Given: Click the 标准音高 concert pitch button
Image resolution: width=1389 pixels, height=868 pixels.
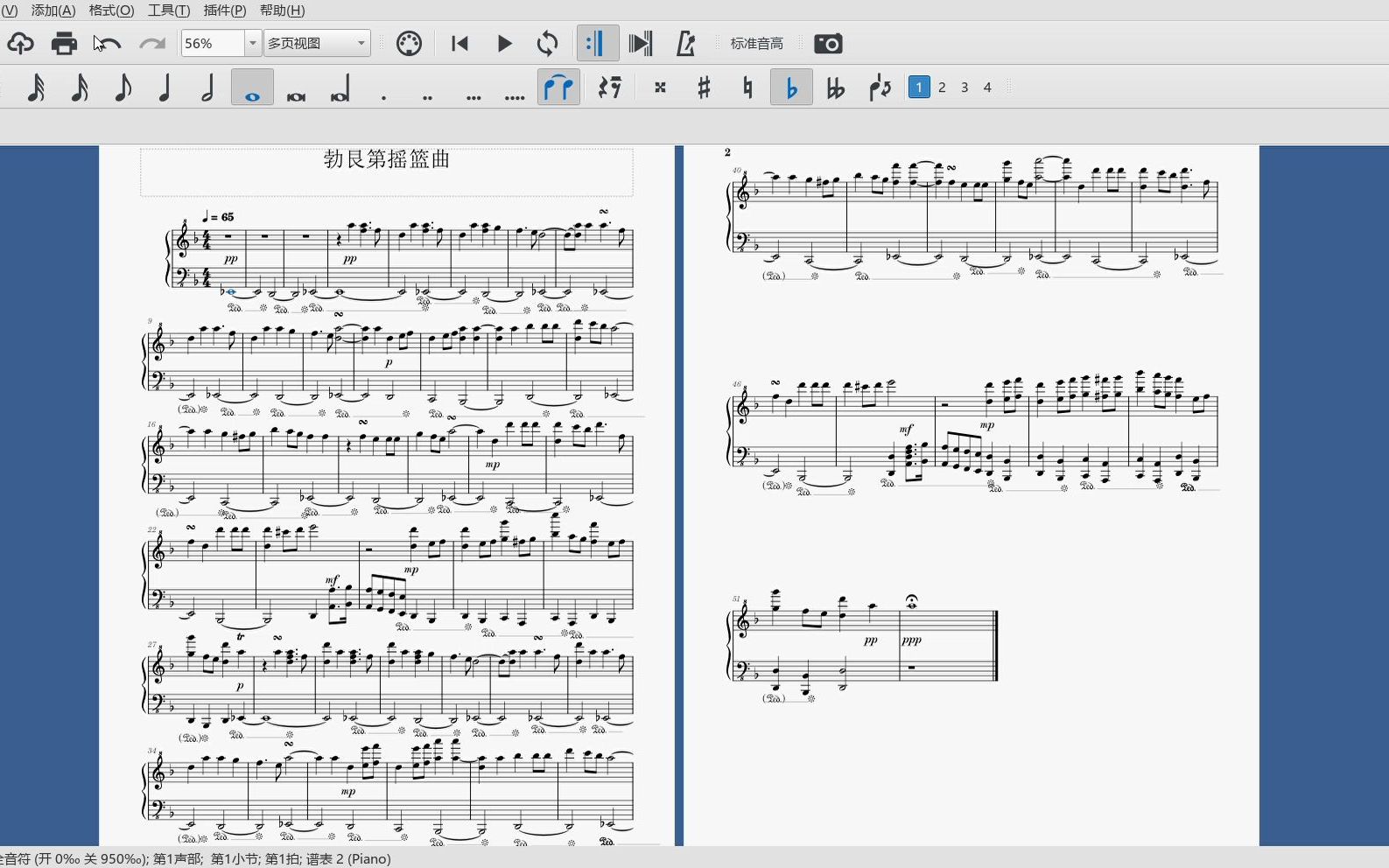Looking at the screenshot, I should (x=757, y=44).
